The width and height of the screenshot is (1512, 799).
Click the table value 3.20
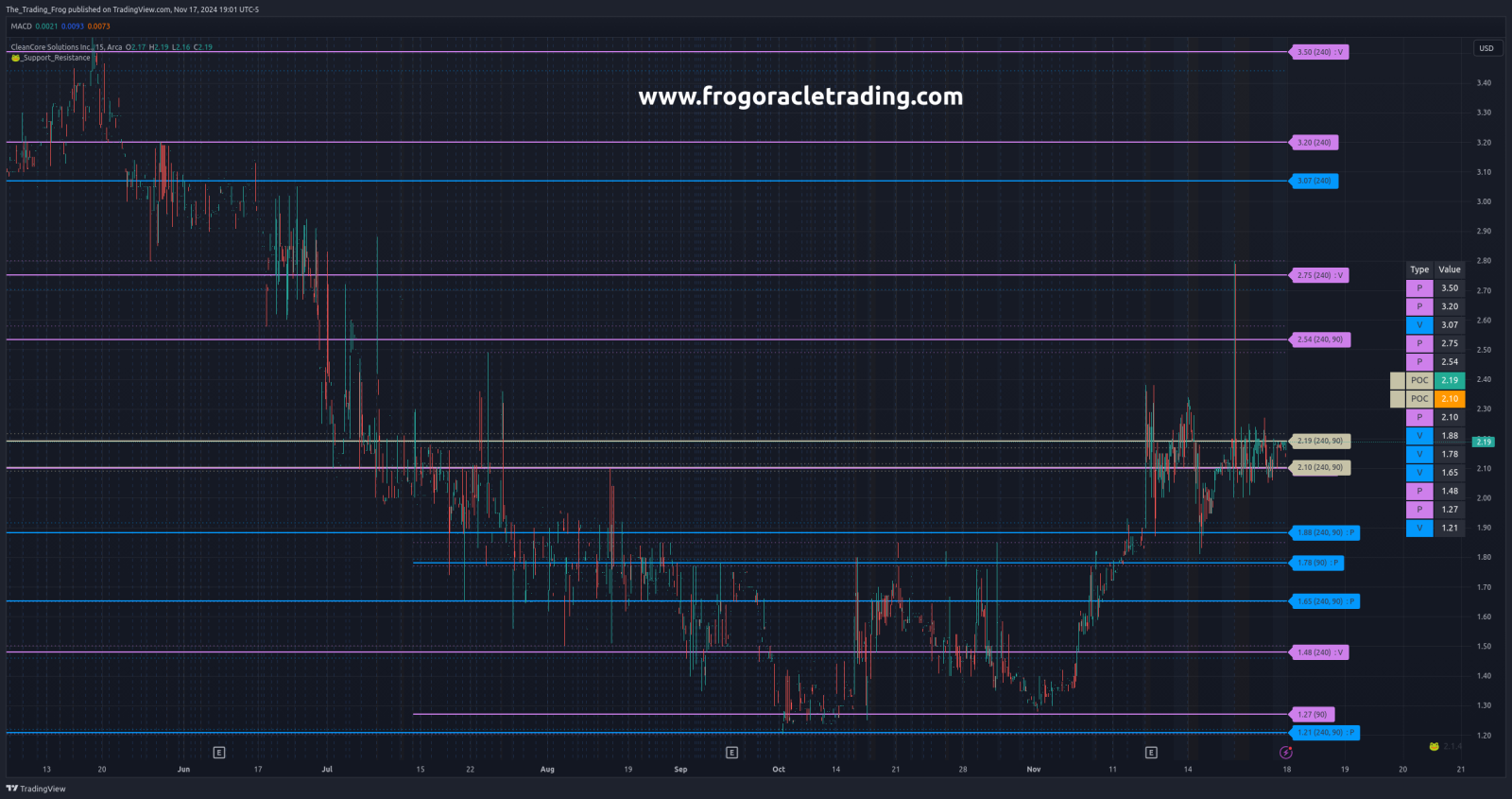coord(1450,306)
